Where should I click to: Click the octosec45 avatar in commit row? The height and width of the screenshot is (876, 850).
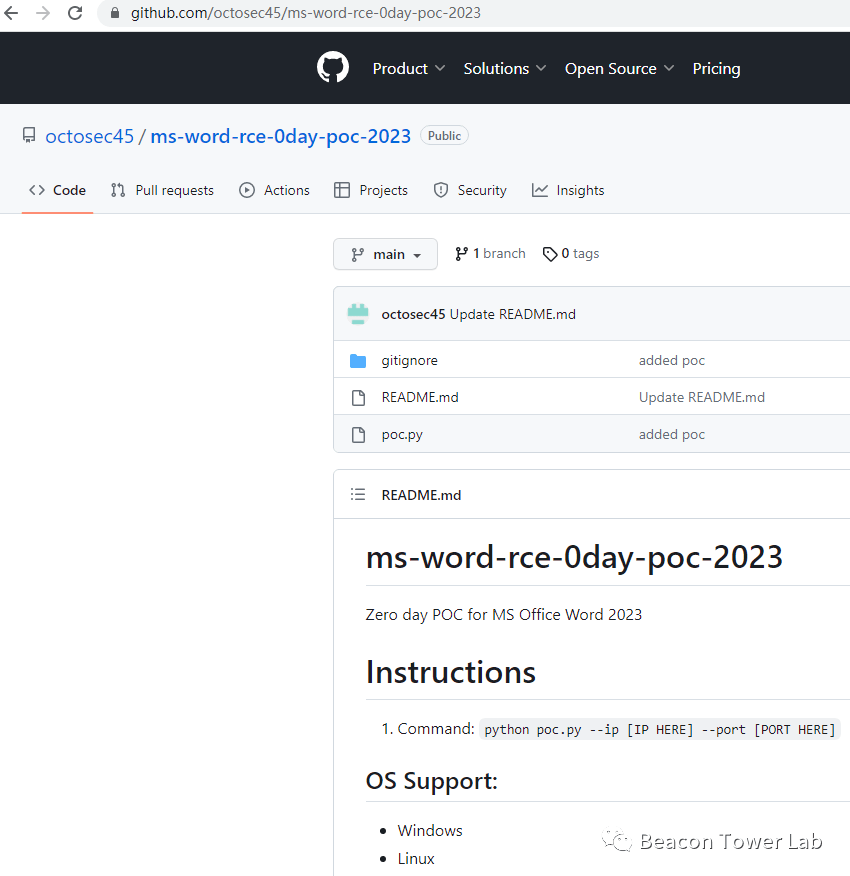click(x=358, y=314)
